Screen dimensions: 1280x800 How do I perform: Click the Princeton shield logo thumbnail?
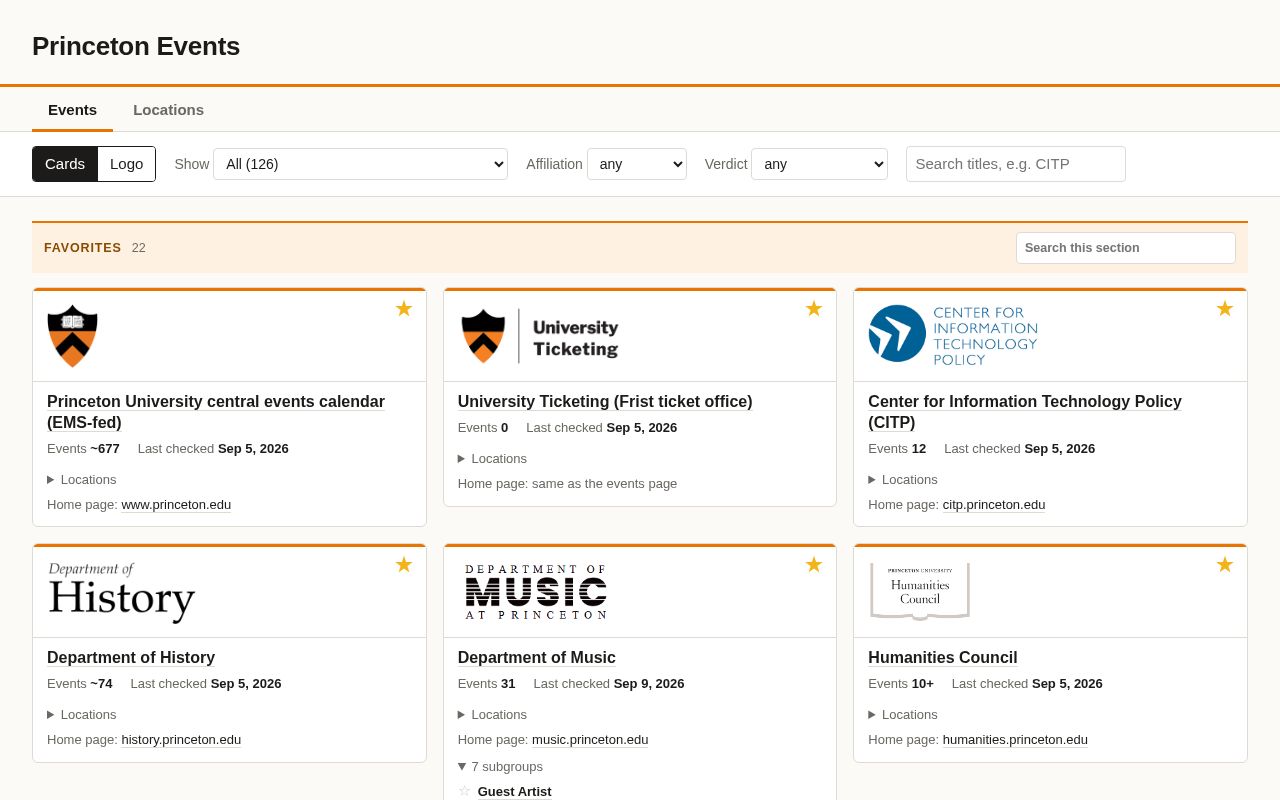(x=72, y=336)
